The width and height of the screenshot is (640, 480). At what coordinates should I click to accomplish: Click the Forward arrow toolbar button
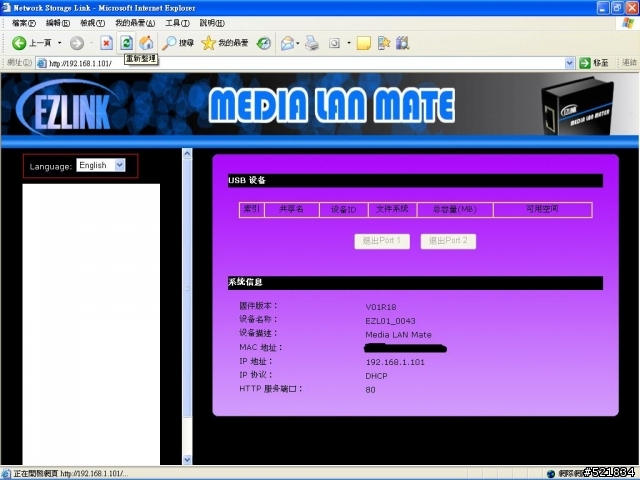pyautogui.click(x=77, y=43)
